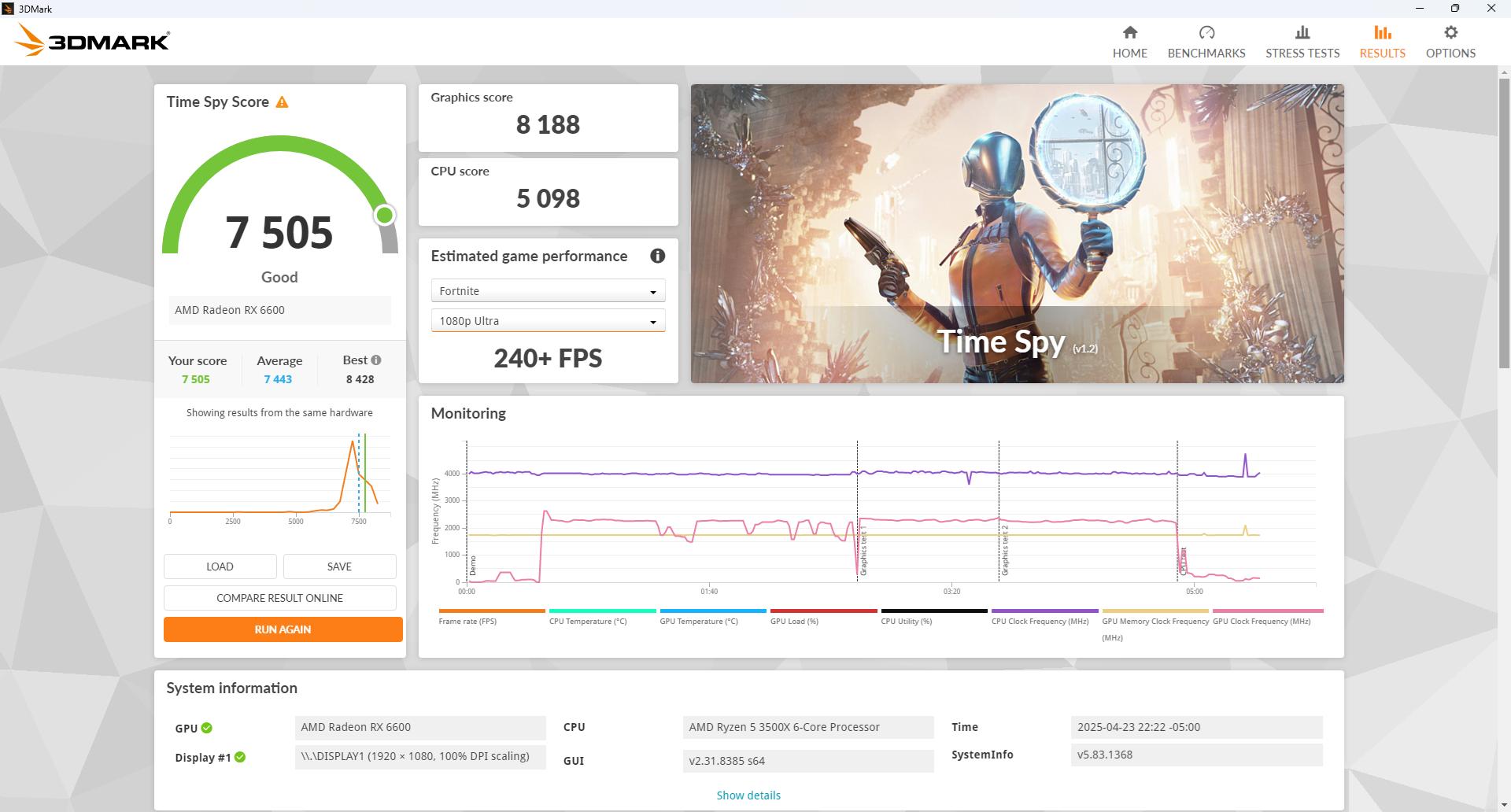Click info icon next to Best score
This screenshot has width=1511, height=812.
tap(376, 360)
